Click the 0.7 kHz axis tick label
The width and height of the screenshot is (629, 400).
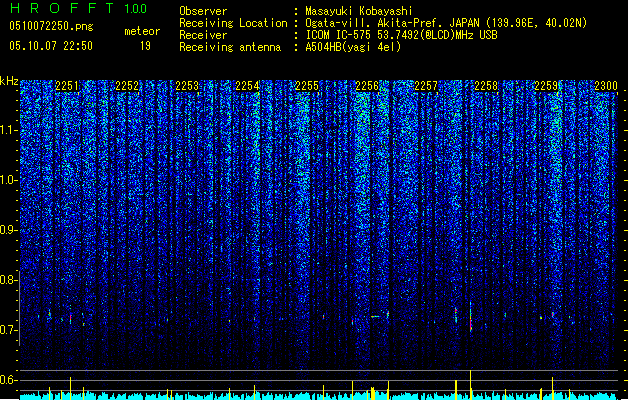(x=8, y=330)
